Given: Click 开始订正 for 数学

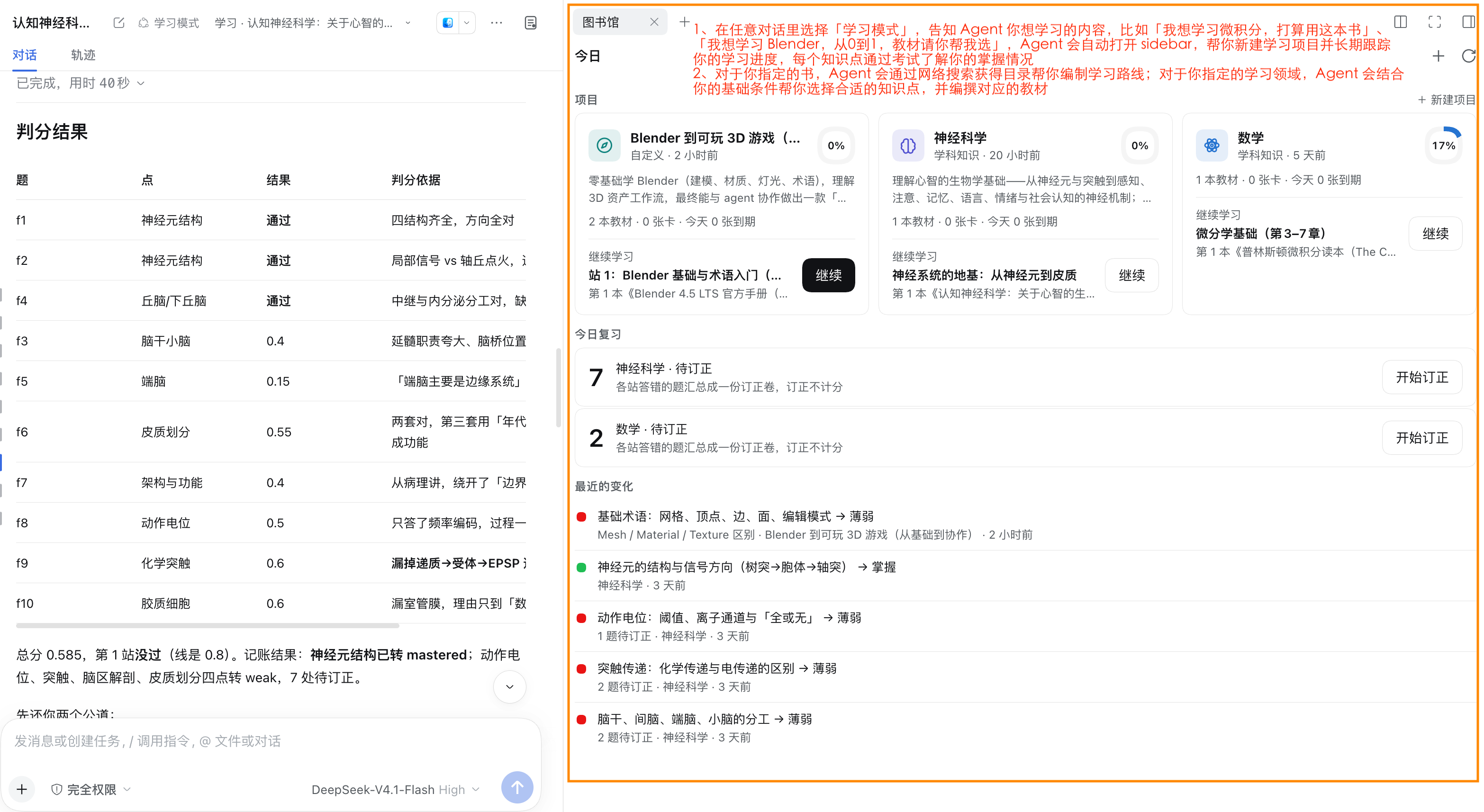Looking at the screenshot, I should coord(1422,438).
